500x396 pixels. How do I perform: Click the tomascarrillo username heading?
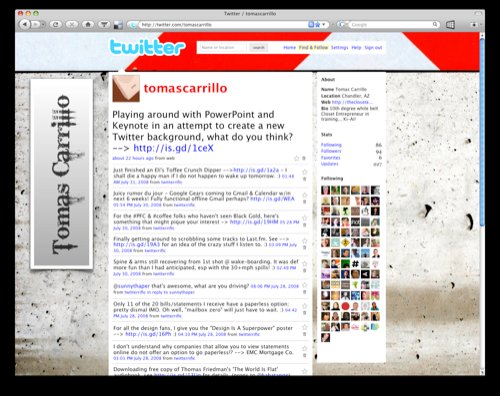pos(185,88)
